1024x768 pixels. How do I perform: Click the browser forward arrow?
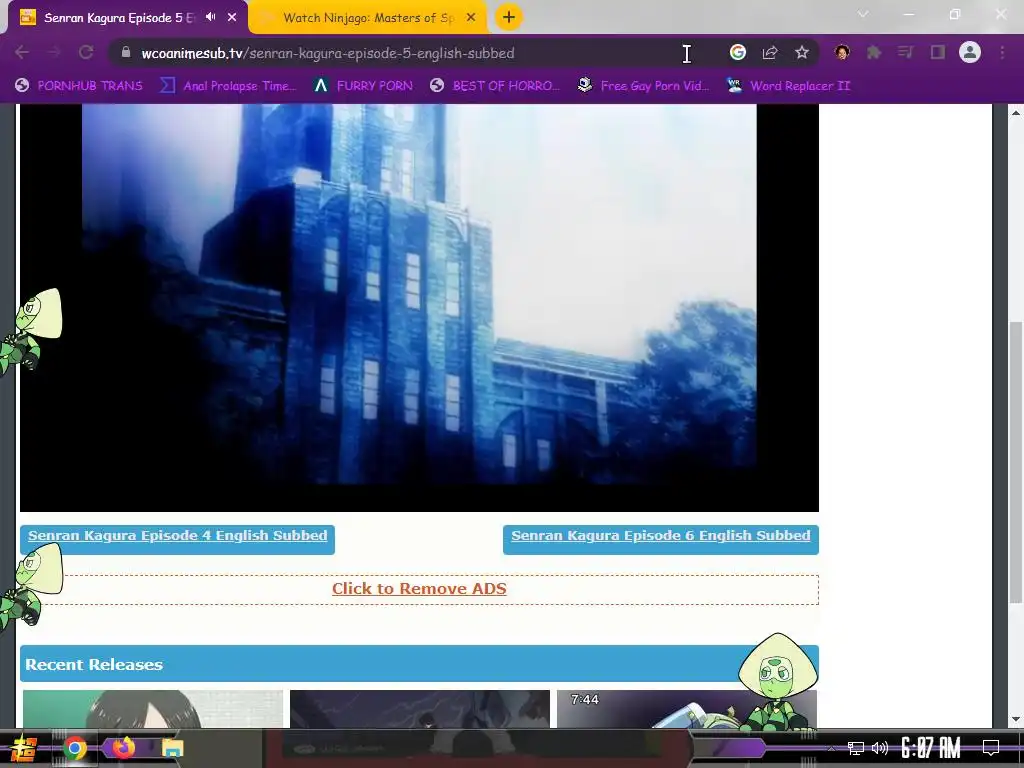tap(54, 52)
